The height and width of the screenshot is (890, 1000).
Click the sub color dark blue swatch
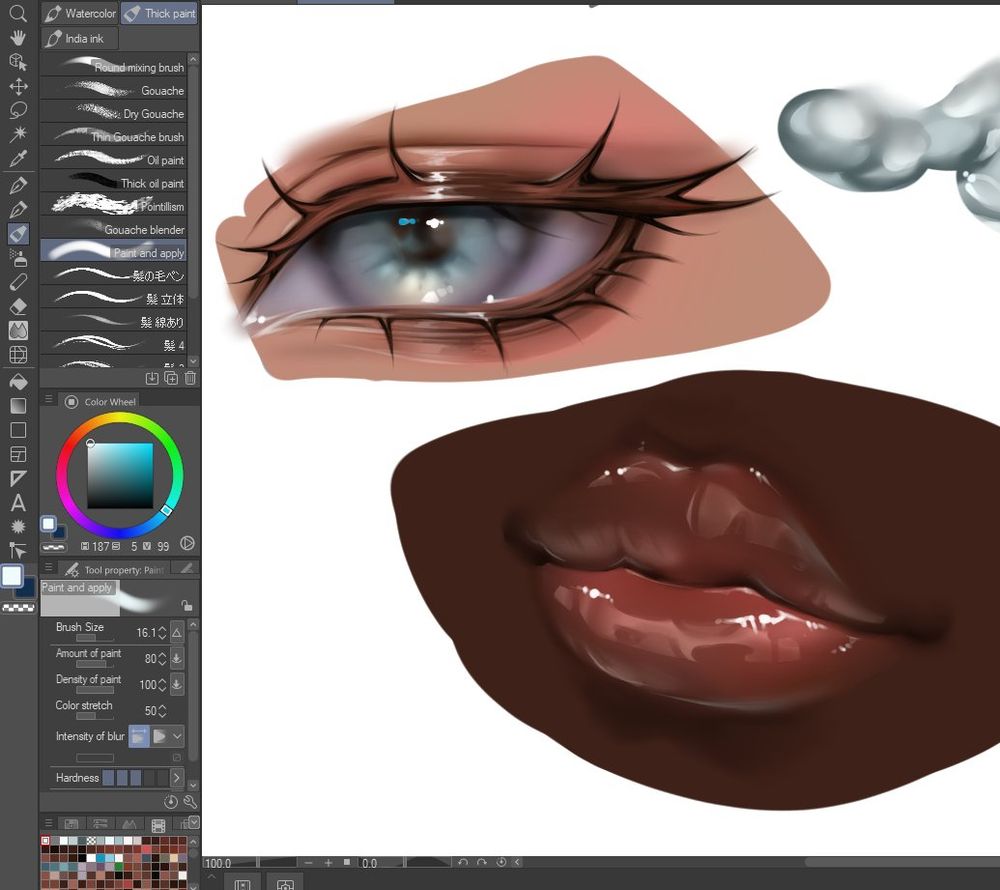(27, 590)
